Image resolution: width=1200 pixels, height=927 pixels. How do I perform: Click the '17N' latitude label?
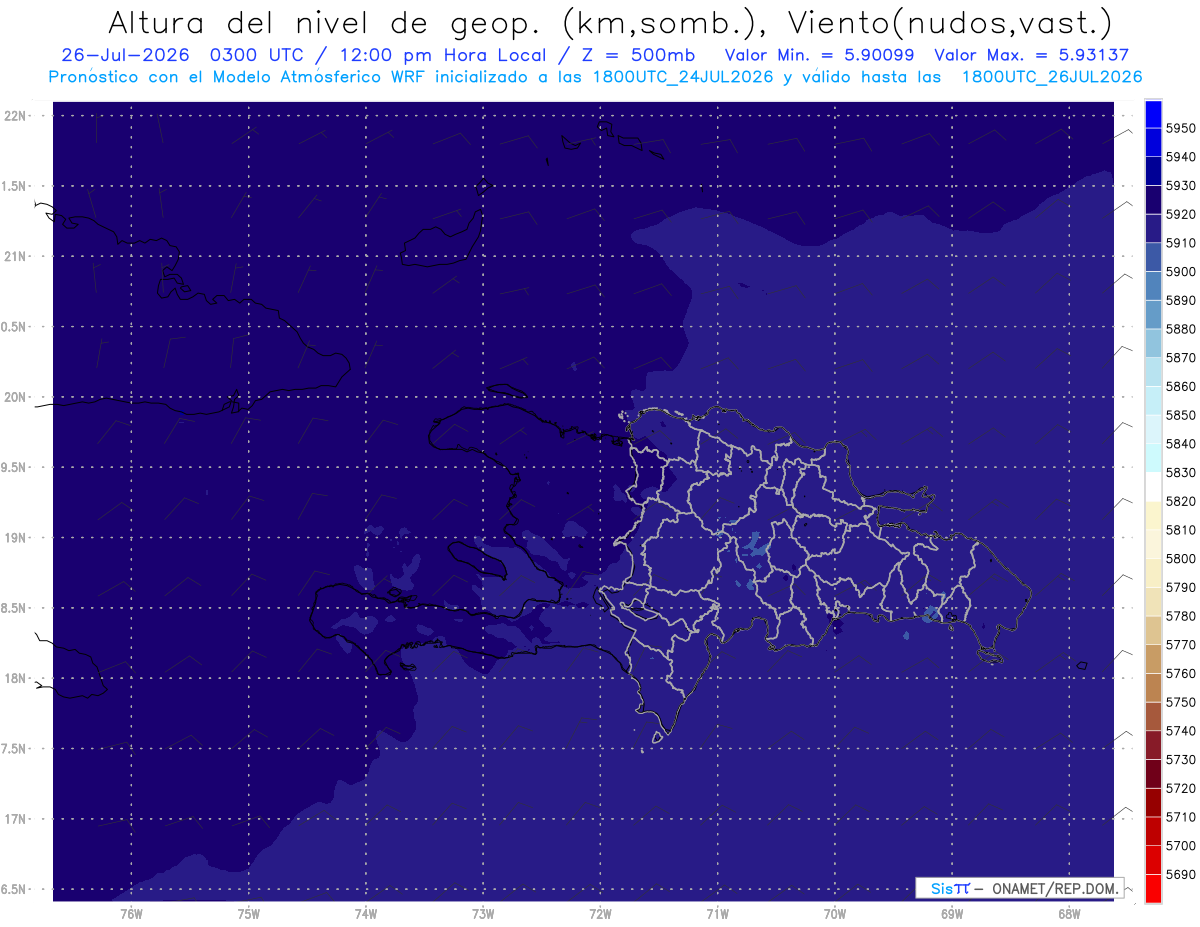coord(16,819)
